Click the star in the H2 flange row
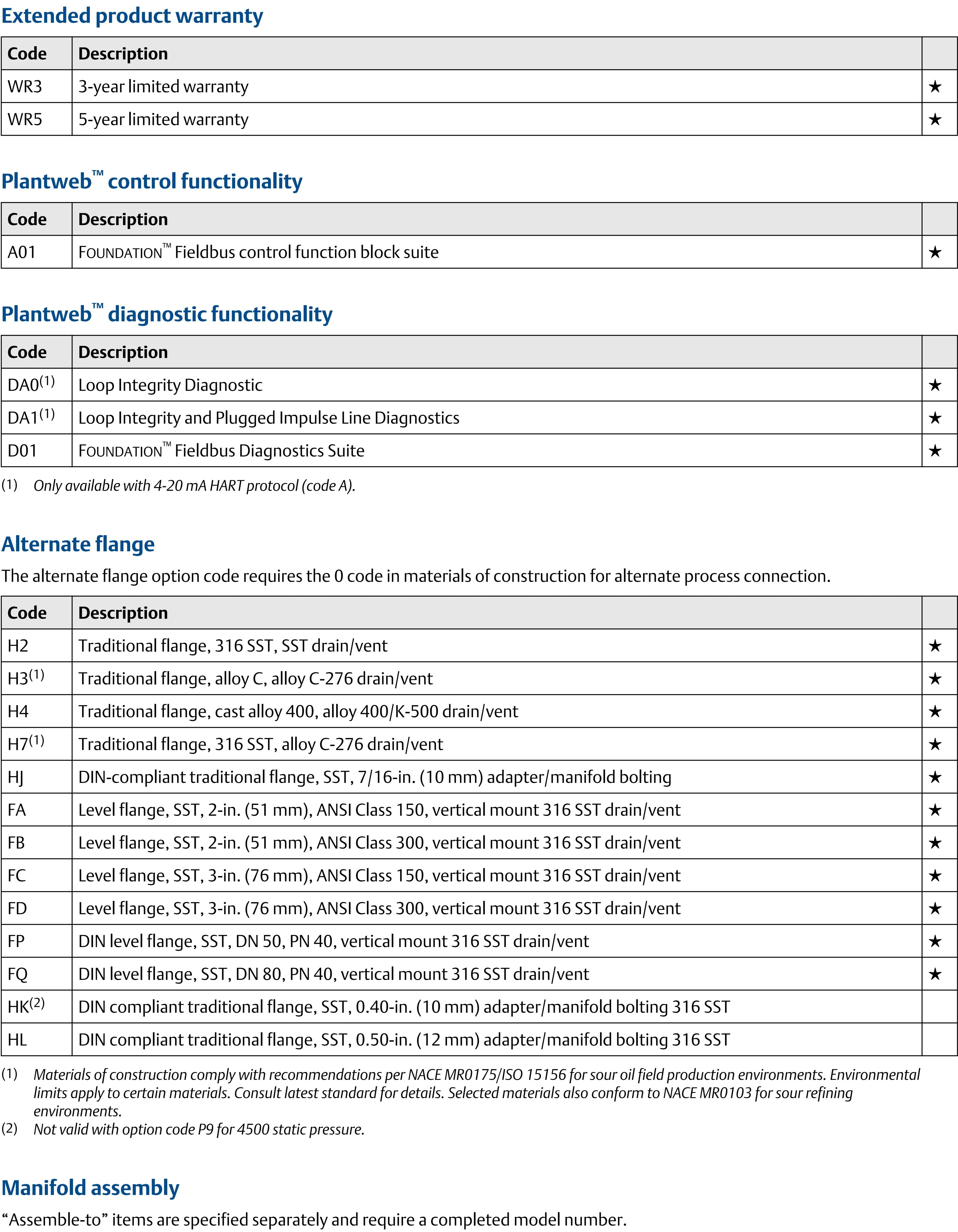This screenshot has width=958, height=1232. point(934,646)
